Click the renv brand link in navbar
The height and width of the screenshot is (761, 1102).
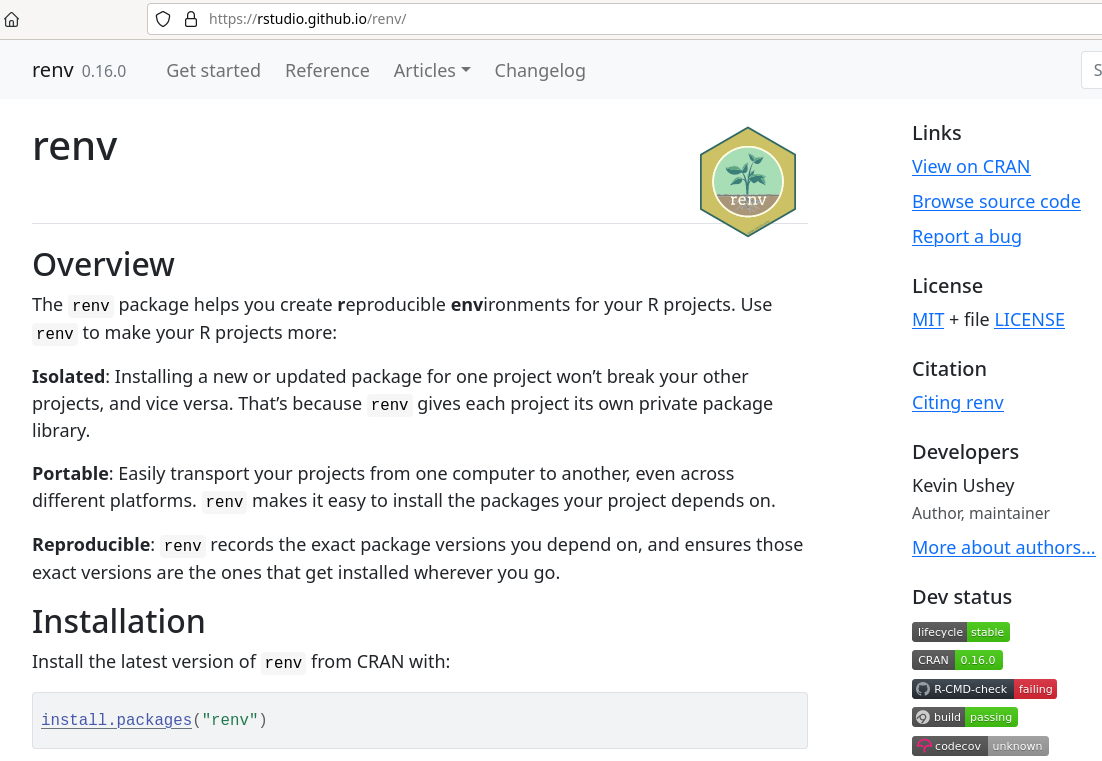(53, 70)
